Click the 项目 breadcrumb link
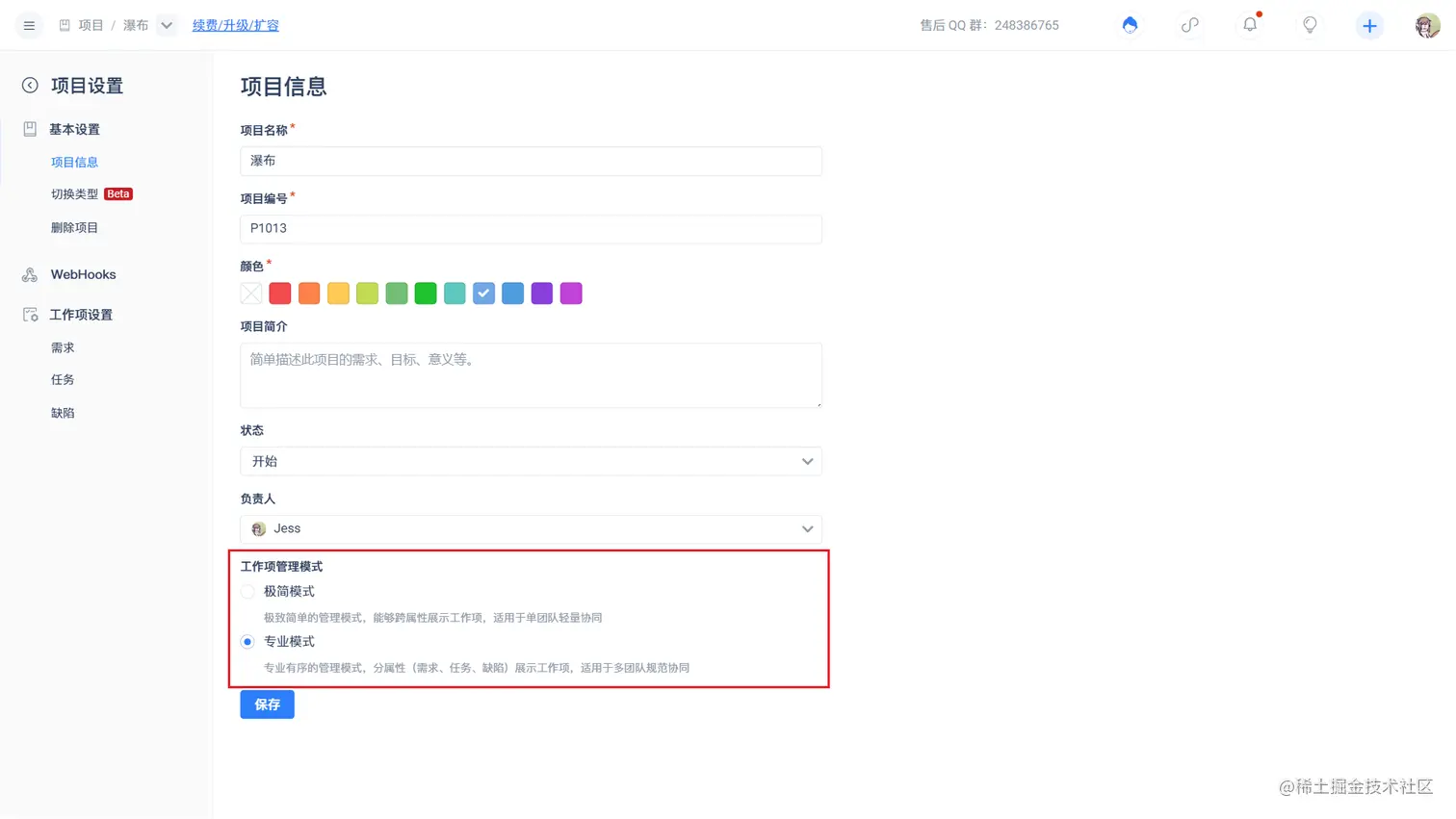Screen dimensions: 1456x819 click(91, 25)
